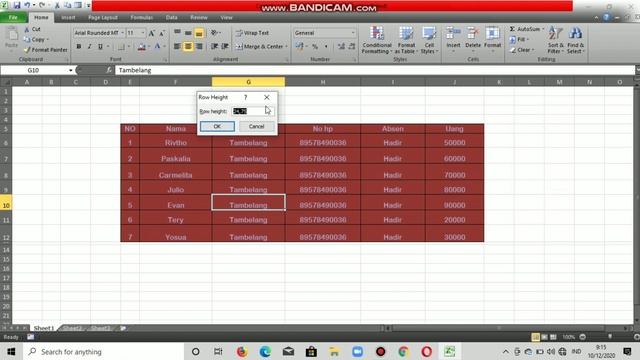Click the Windows Start button

[x=11, y=351]
